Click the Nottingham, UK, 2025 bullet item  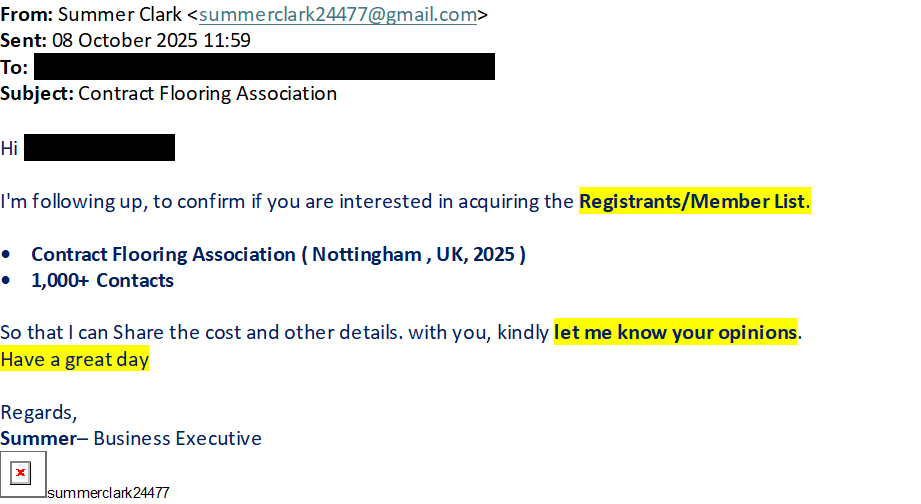(278, 254)
